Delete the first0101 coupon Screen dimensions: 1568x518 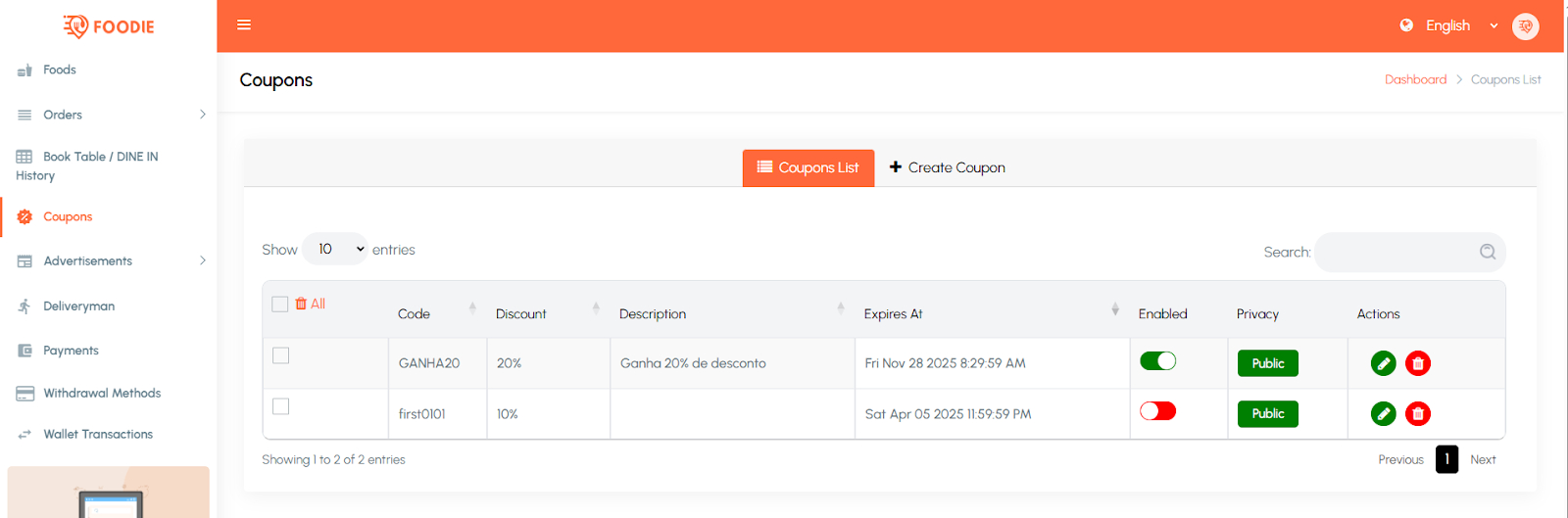click(x=1417, y=414)
